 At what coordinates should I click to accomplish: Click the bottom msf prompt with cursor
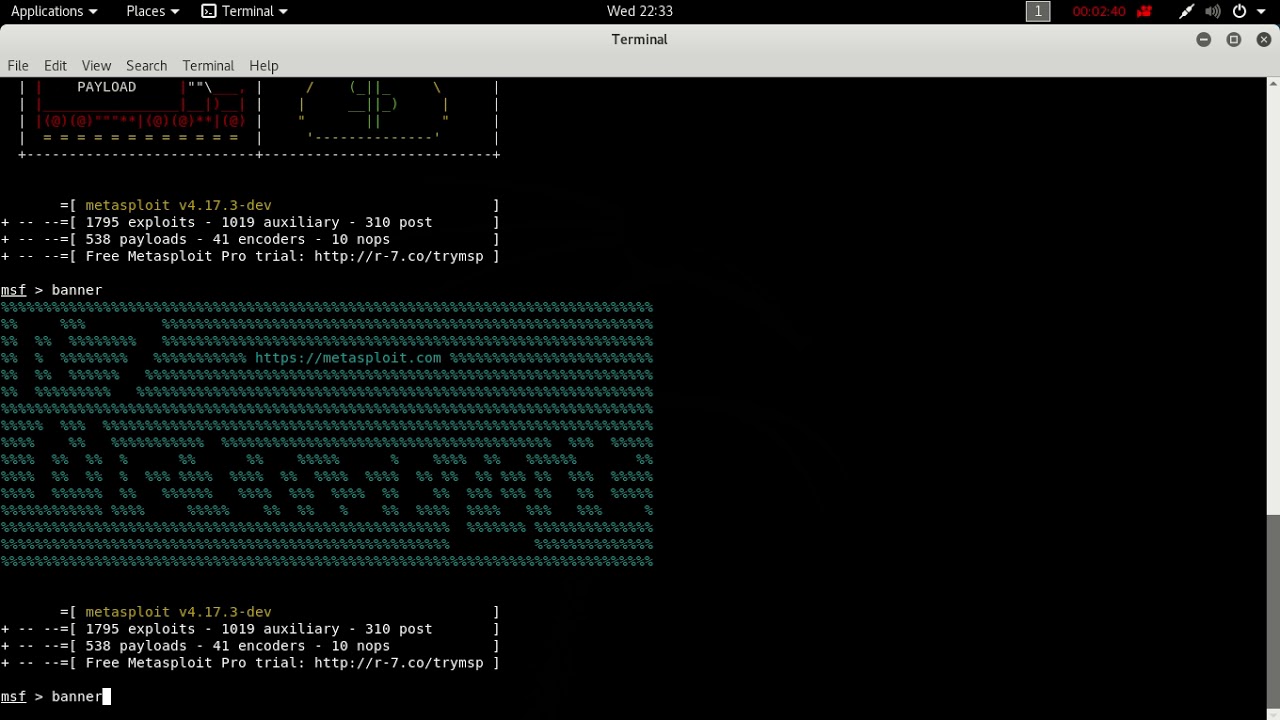(x=55, y=696)
